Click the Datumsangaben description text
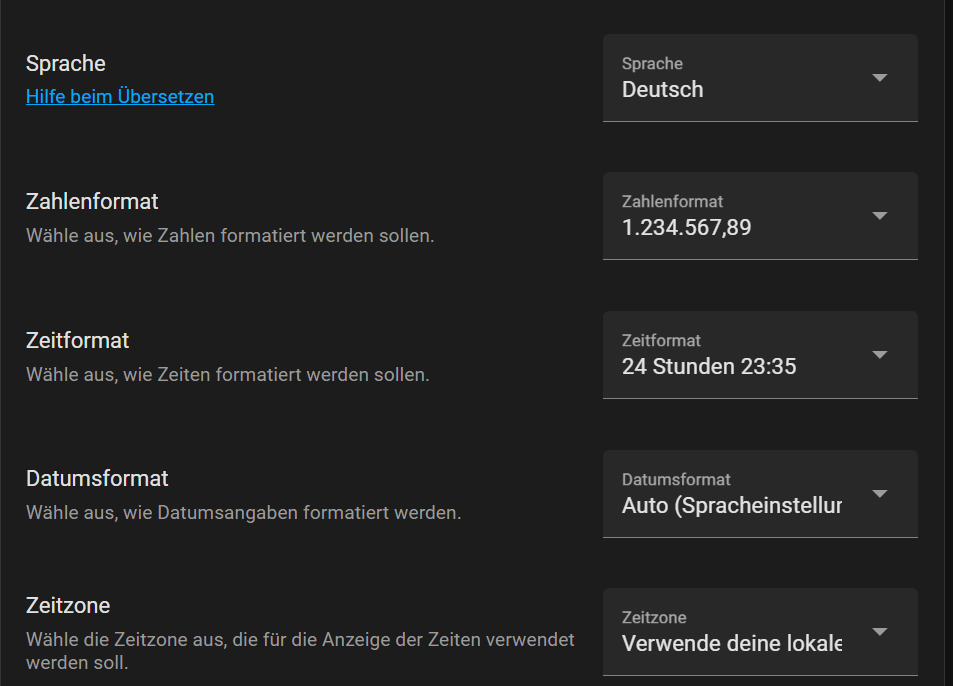The image size is (953, 686). [243, 514]
